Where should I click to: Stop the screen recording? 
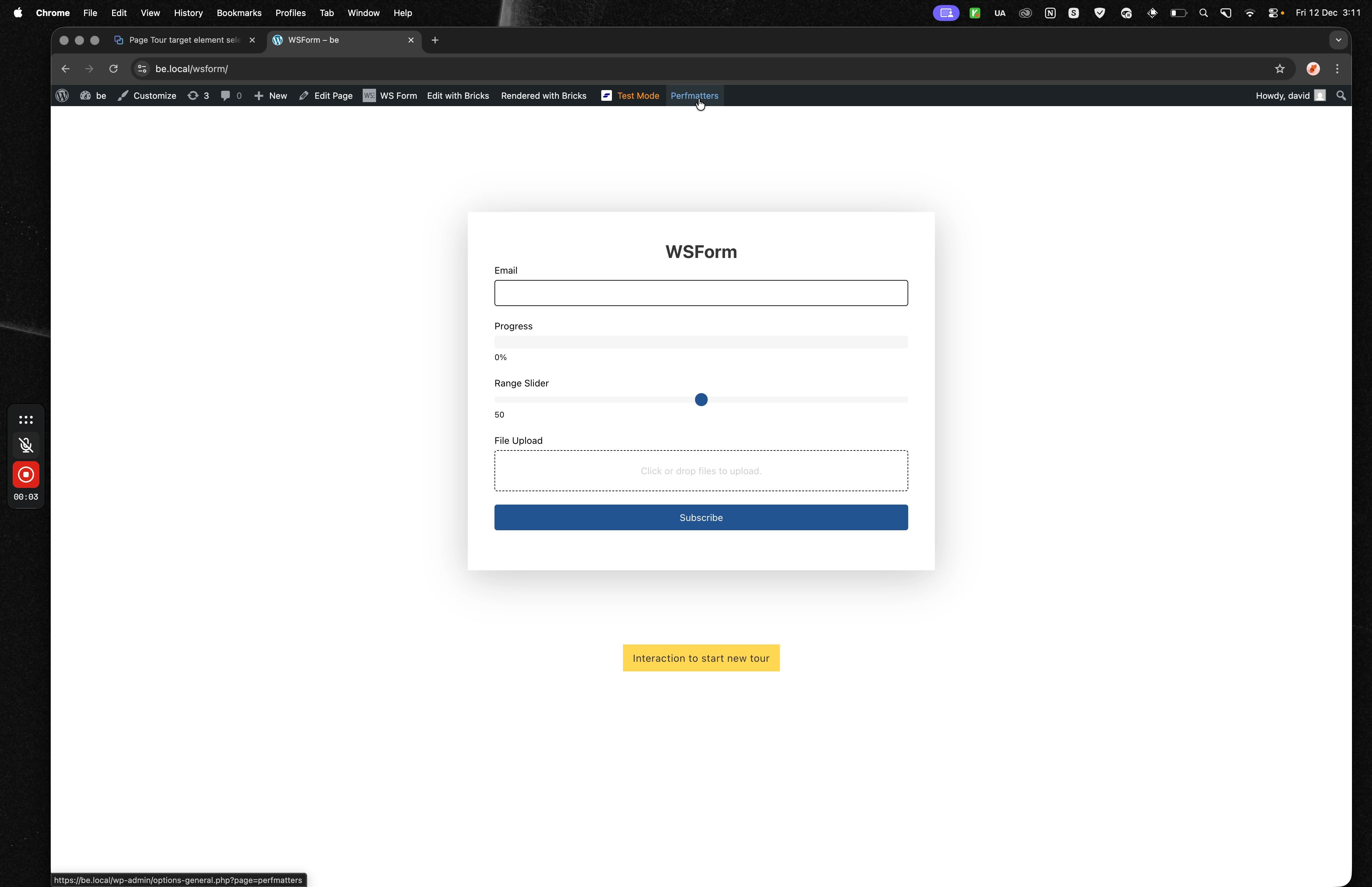tap(26, 475)
